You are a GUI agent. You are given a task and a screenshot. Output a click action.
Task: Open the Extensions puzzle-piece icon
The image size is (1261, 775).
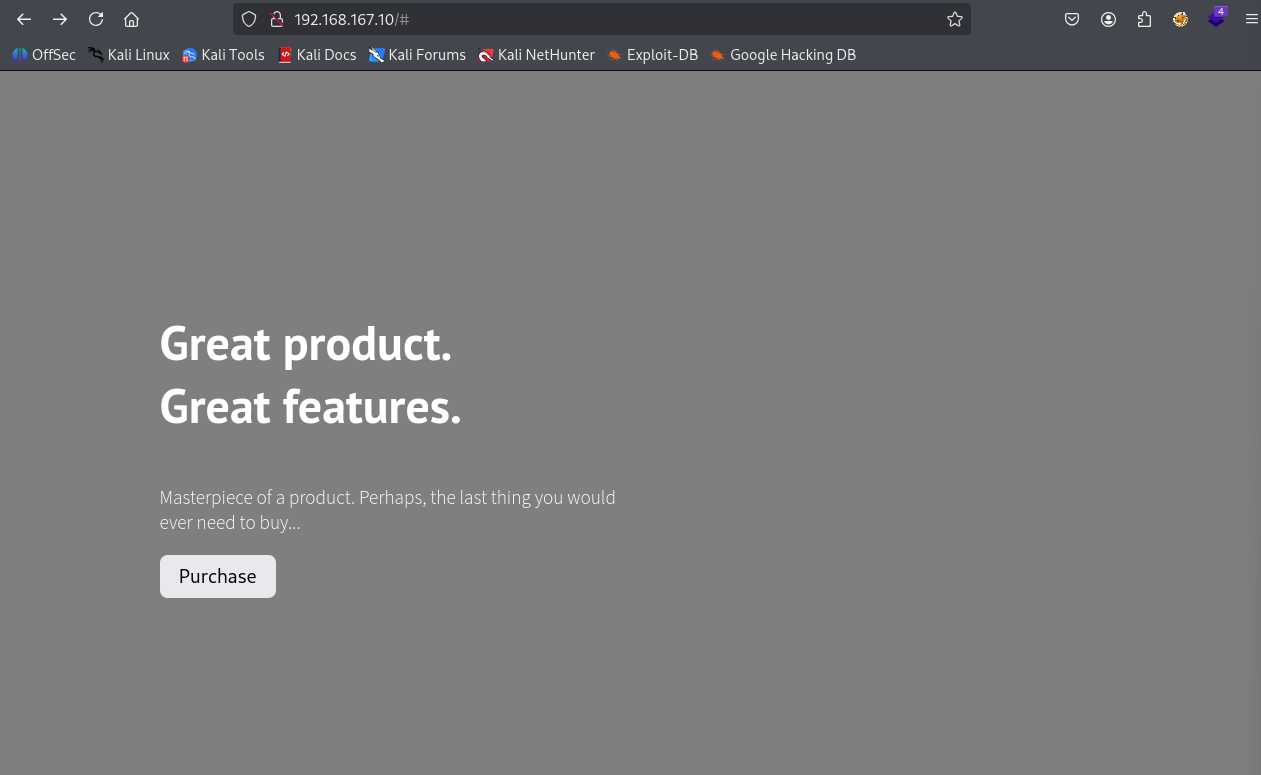click(x=1144, y=19)
